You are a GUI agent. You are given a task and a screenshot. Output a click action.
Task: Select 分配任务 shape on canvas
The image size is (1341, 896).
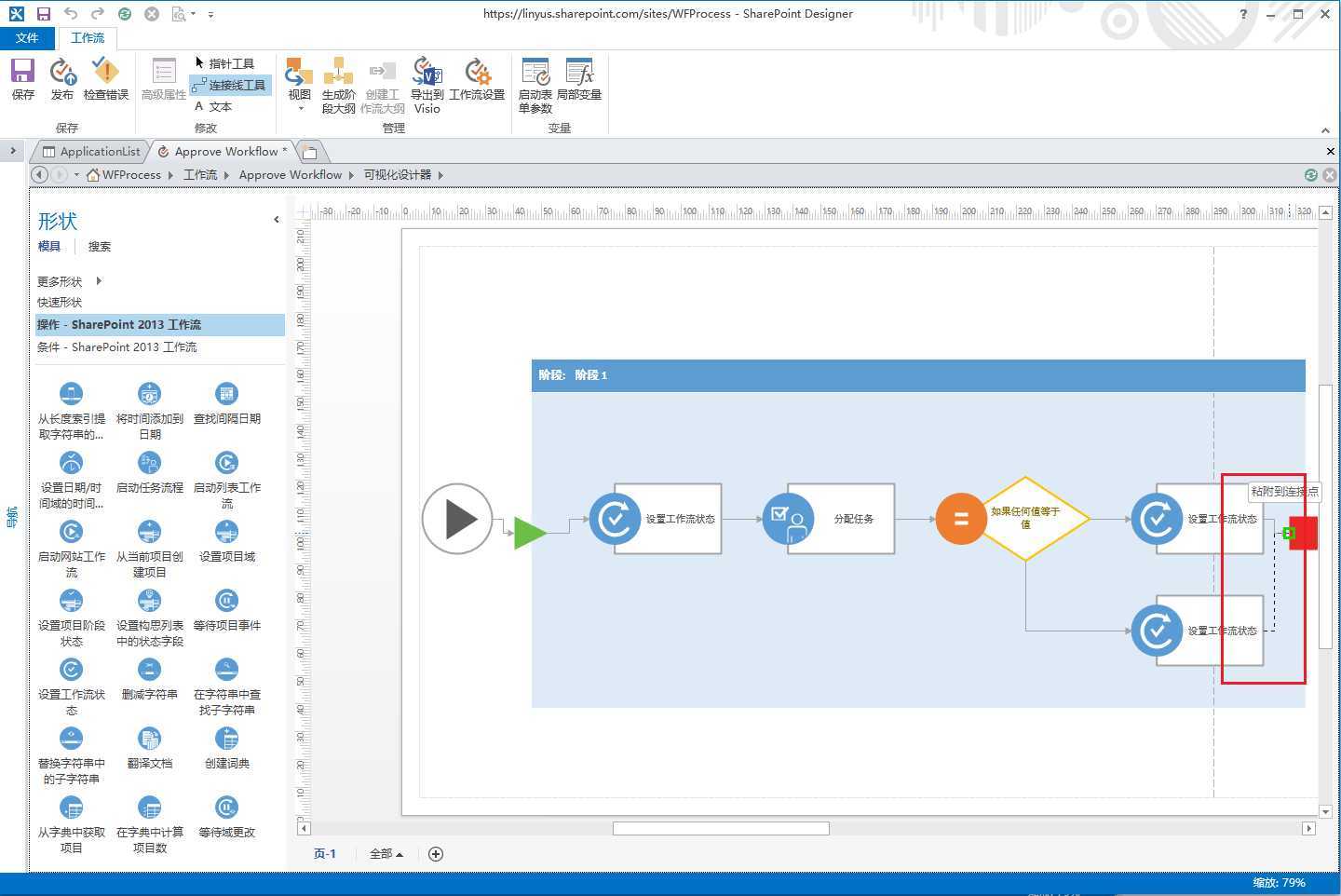(829, 519)
